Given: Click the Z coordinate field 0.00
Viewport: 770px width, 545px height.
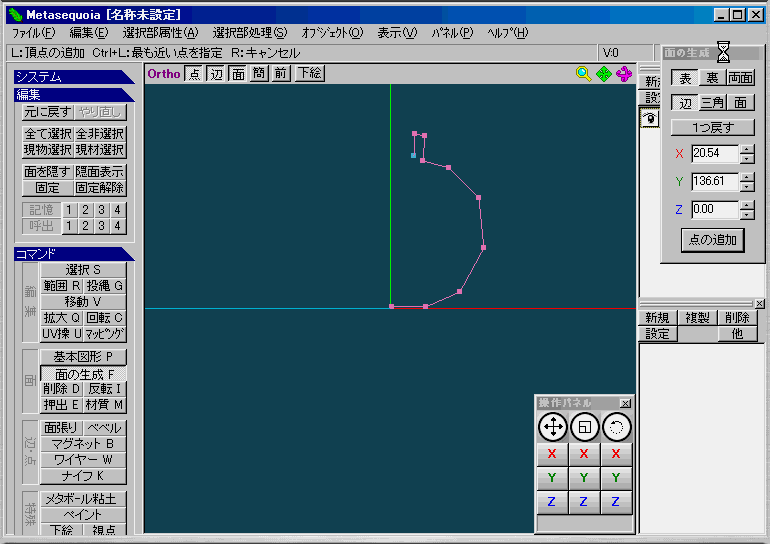Looking at the screenshot, I should [x=715, y=210].
